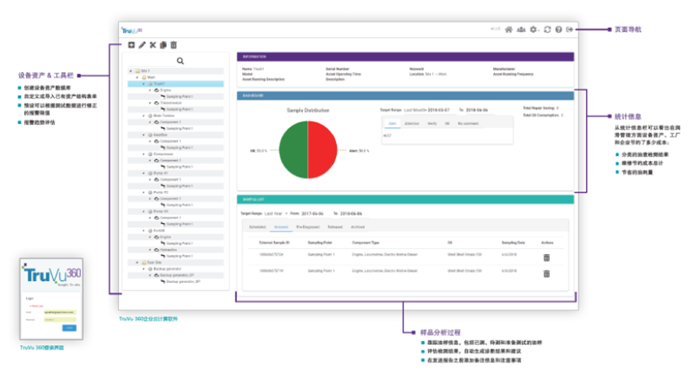Collapse the Site 1 tree node
692x381 pixels.
tap(131, 71)
